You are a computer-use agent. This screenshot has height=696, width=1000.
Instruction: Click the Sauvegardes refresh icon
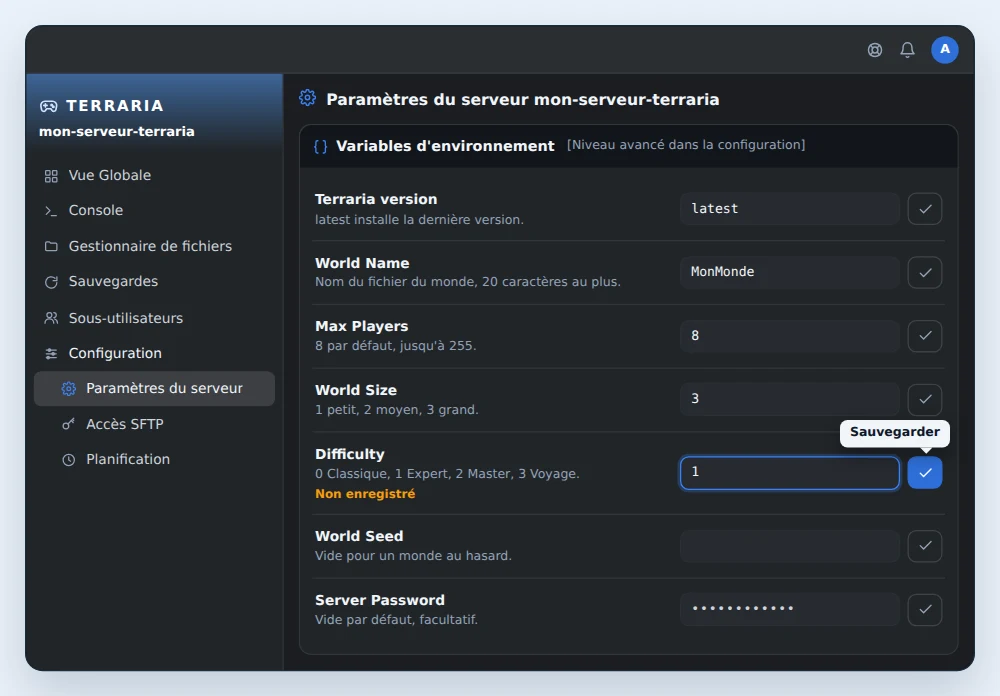(x=51, y=282)
